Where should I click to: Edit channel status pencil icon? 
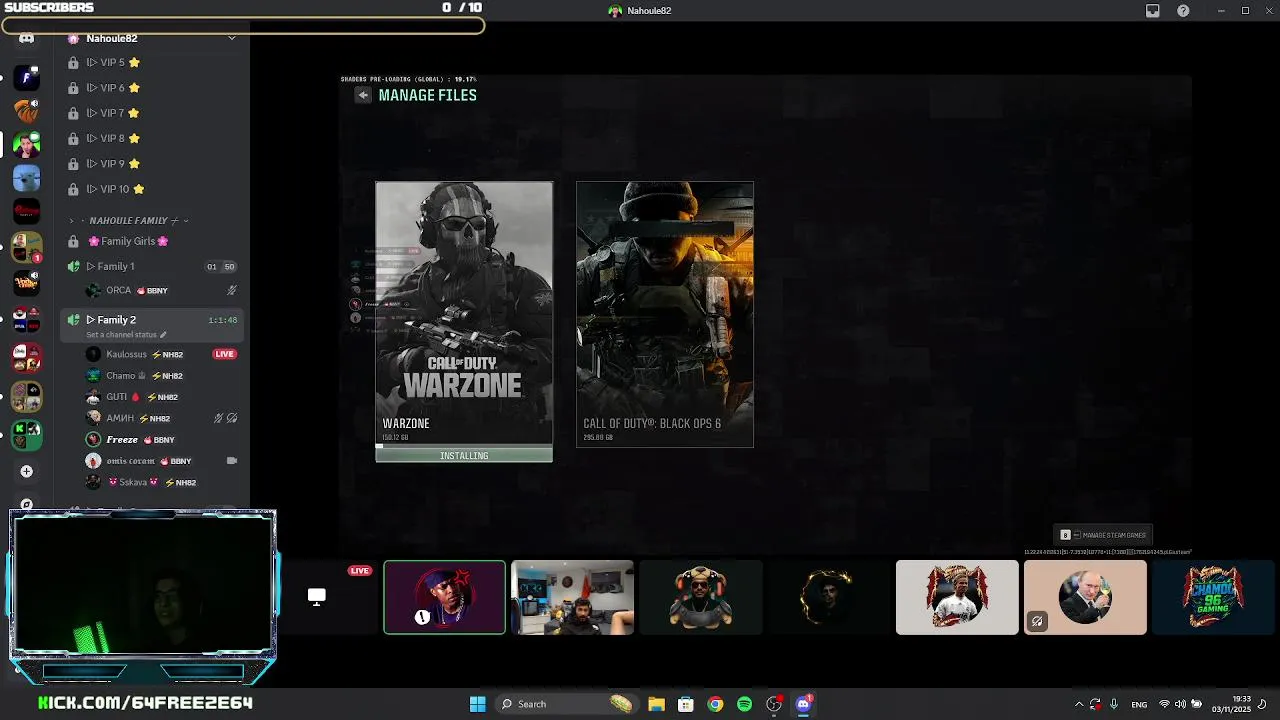coord(163,335)
